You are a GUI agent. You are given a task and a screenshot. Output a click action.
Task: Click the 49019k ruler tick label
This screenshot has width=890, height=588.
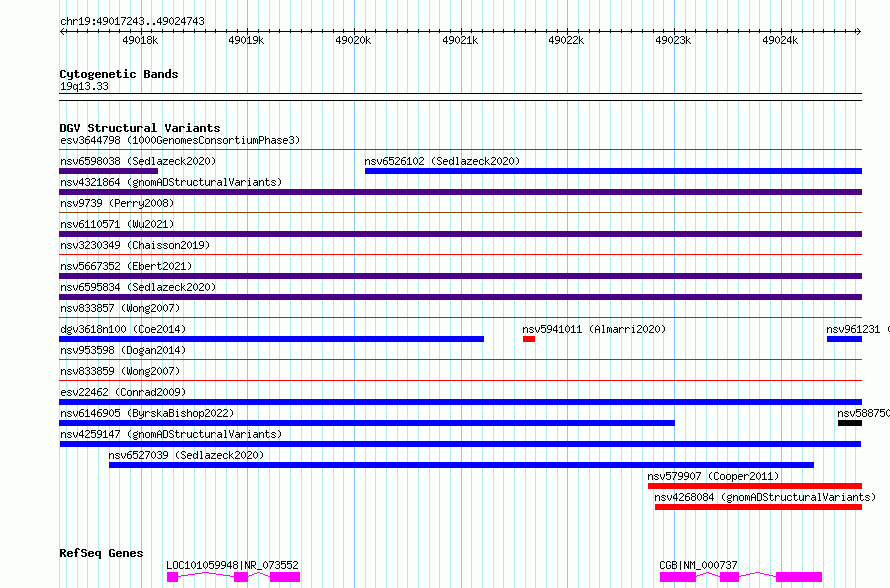tap(246, 40)
